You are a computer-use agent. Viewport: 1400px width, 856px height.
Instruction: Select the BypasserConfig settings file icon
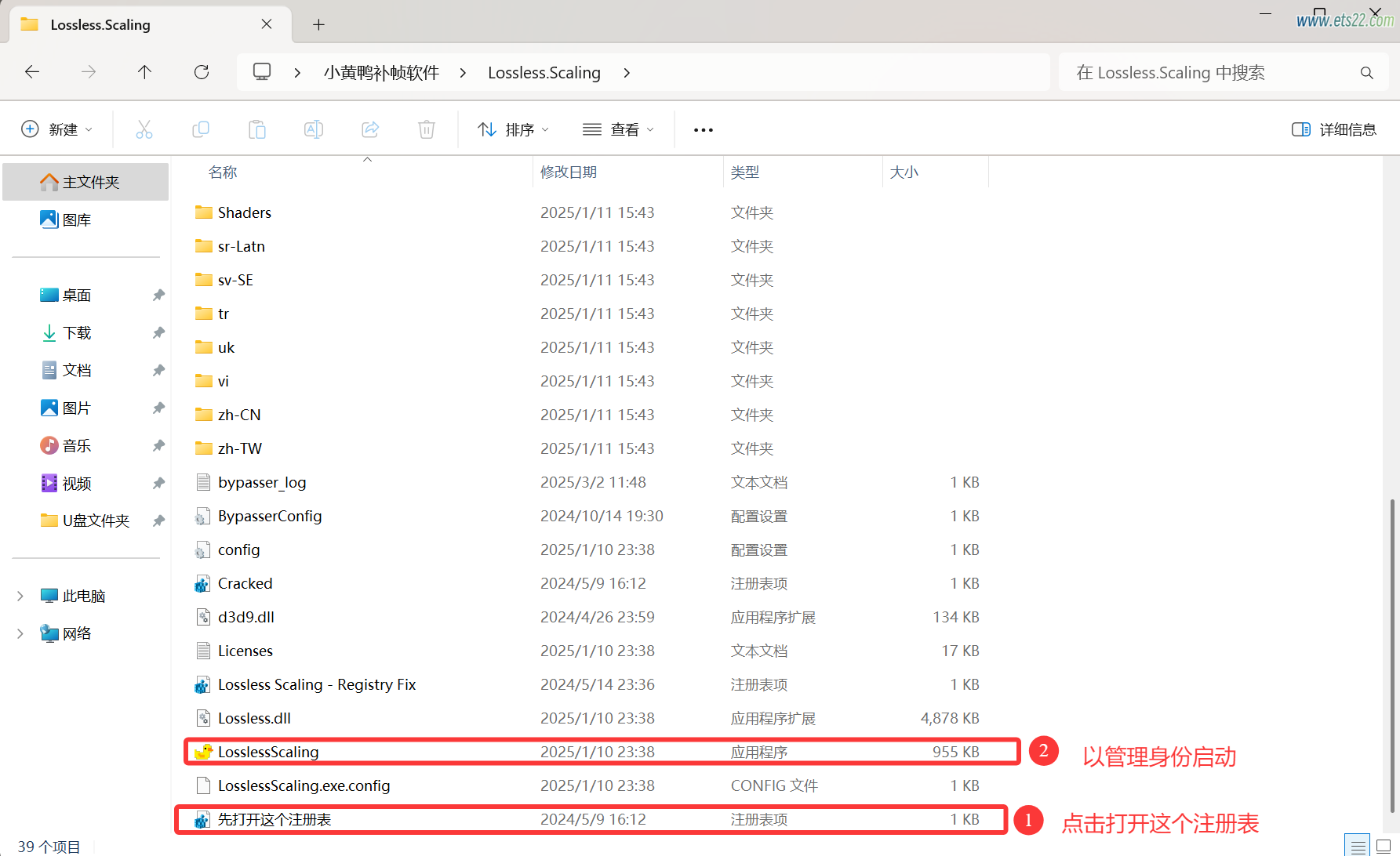click(x=202, y=516)
